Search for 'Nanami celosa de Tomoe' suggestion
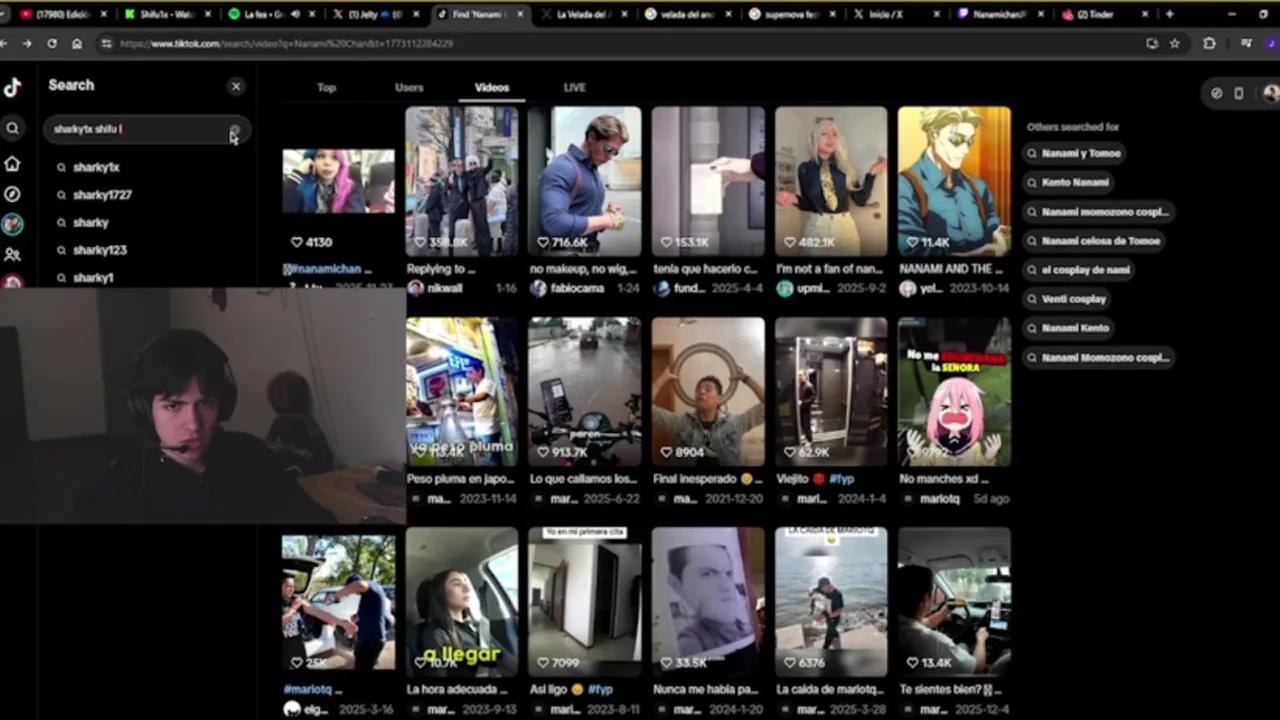The width and height of the screenshot is (1280, 720). click(x=1094, y=241)
